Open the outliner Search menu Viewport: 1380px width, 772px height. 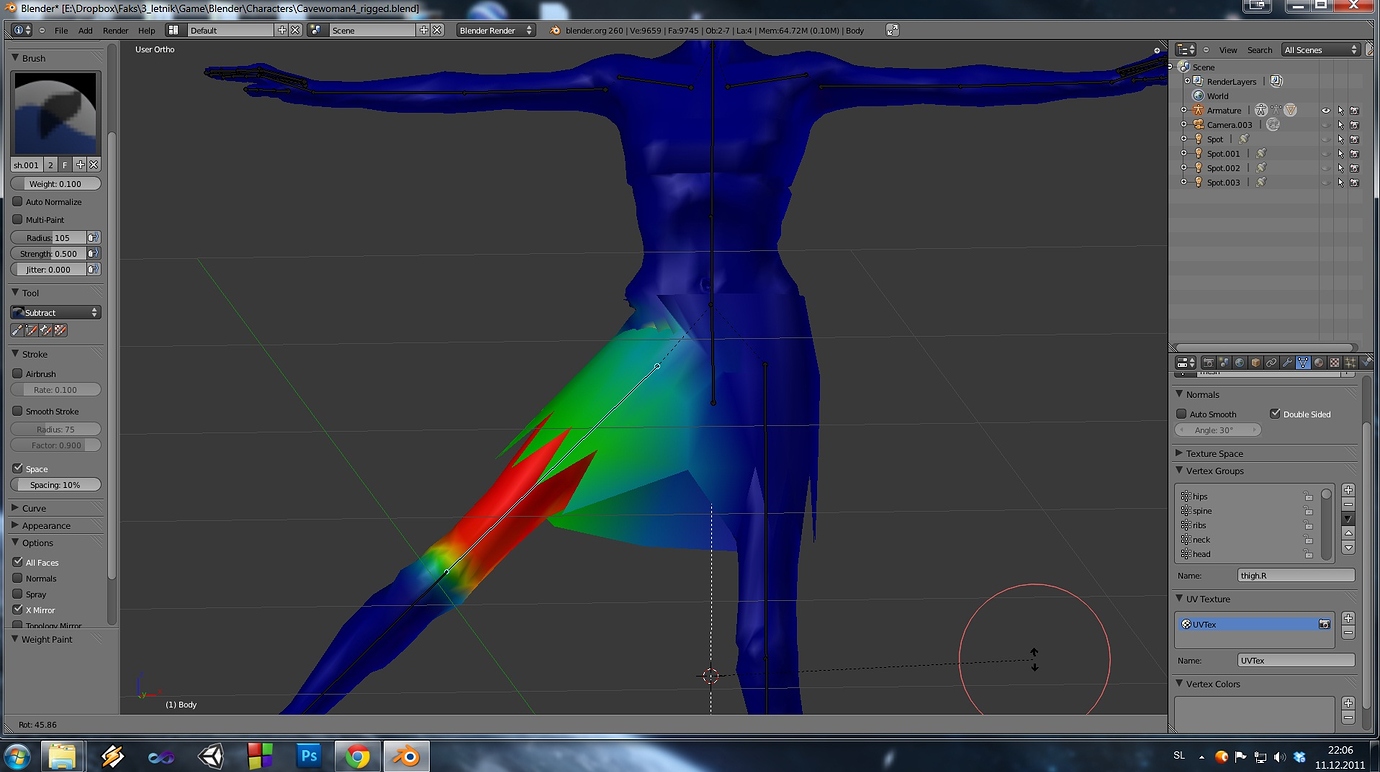pos(1260,50)
